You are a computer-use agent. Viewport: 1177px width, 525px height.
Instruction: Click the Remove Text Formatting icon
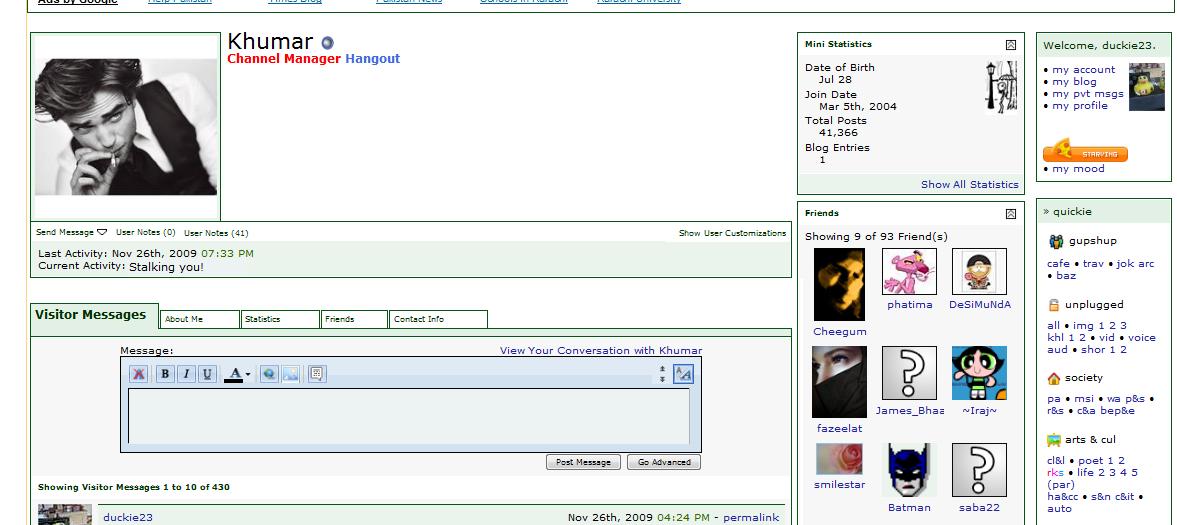click(x=139, y=374)
